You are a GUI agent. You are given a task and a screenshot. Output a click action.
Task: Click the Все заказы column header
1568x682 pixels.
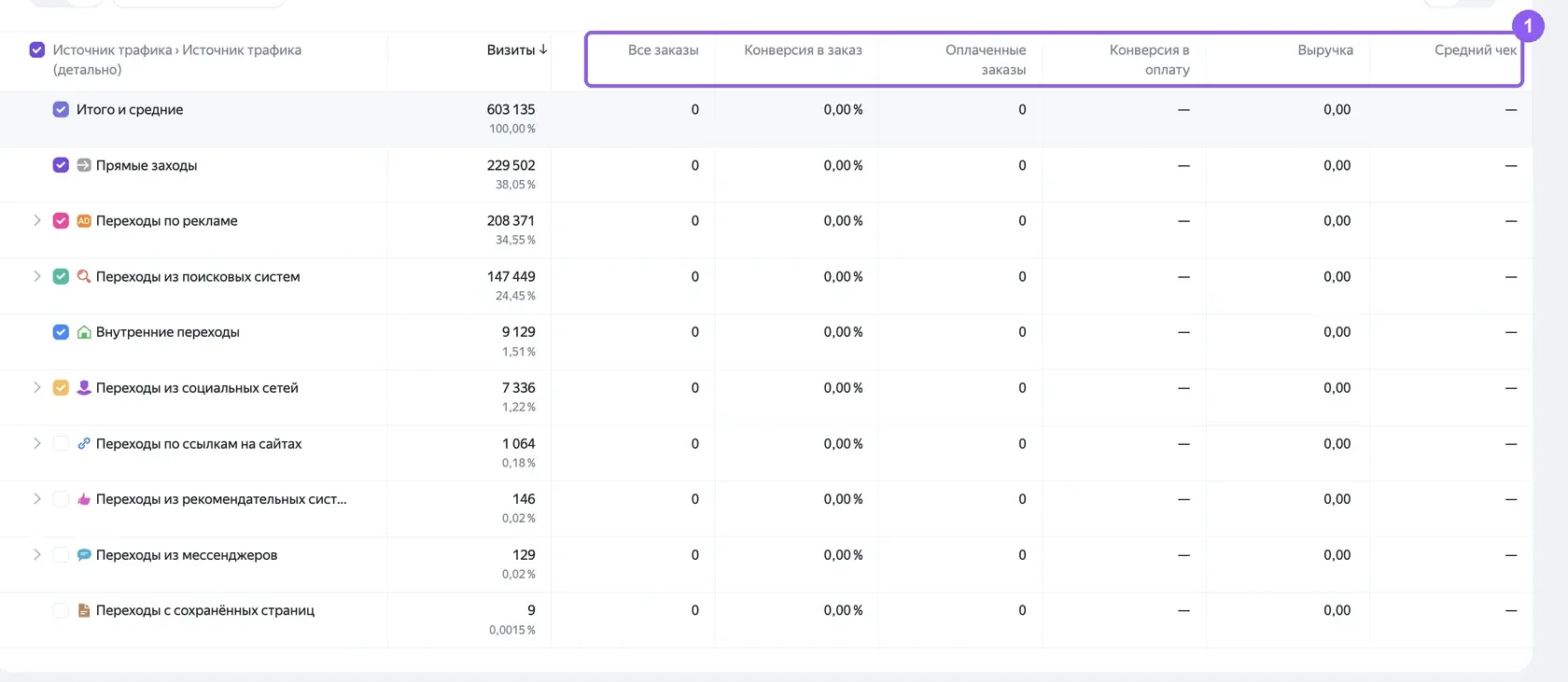point(663,49)
